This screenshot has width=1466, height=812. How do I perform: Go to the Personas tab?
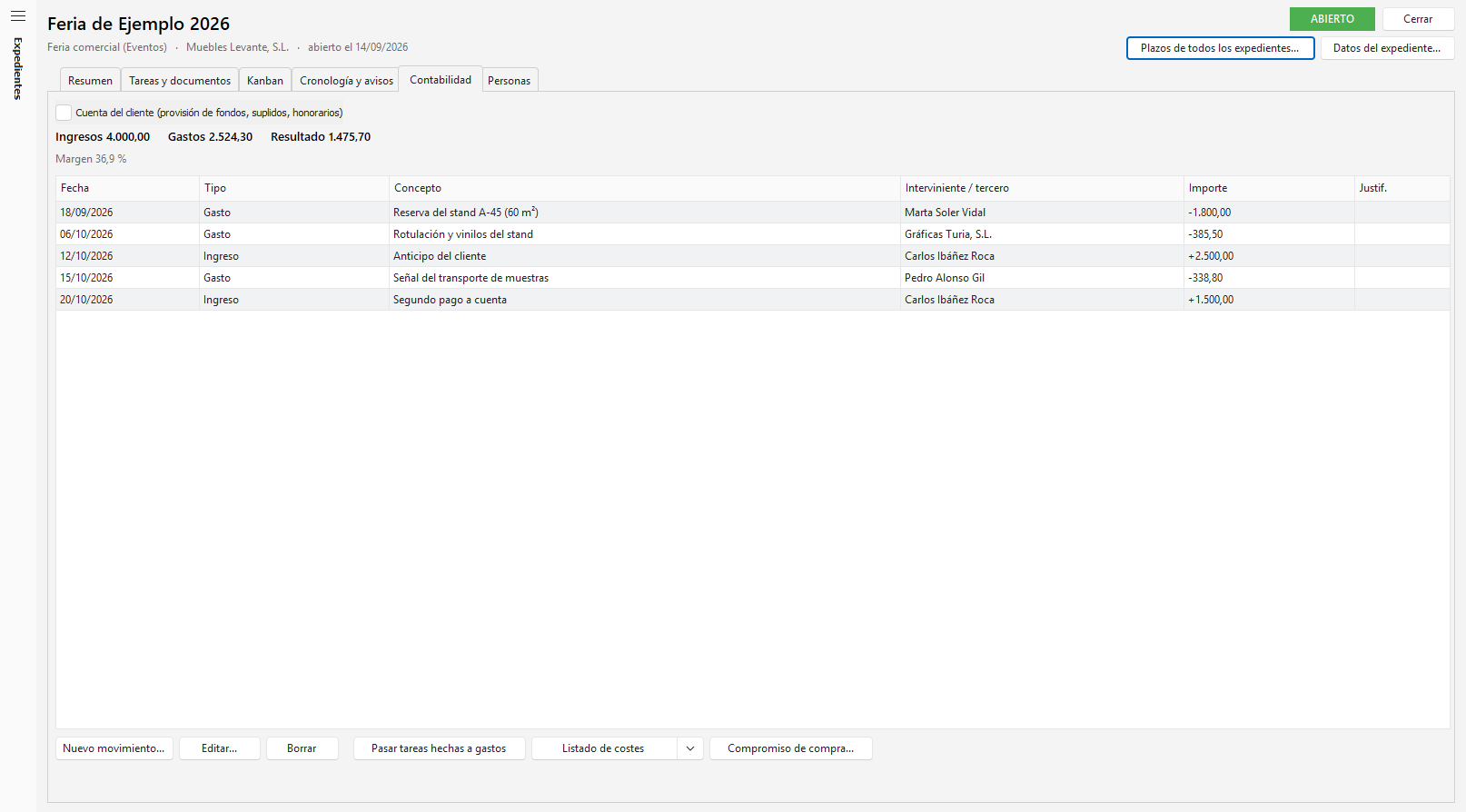tap(509, 80)
